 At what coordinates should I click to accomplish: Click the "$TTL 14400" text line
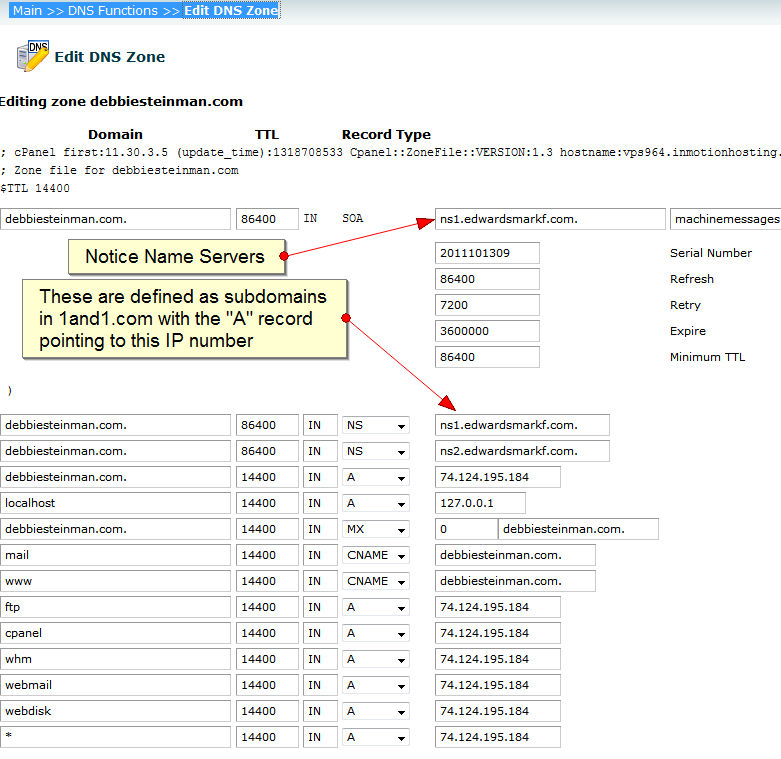(35, 188)
